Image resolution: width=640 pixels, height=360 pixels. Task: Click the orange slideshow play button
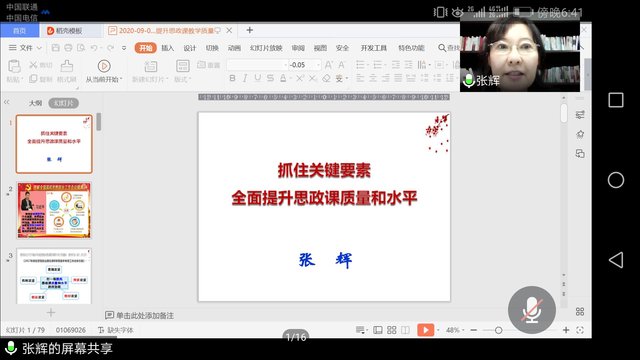[425, 330]
